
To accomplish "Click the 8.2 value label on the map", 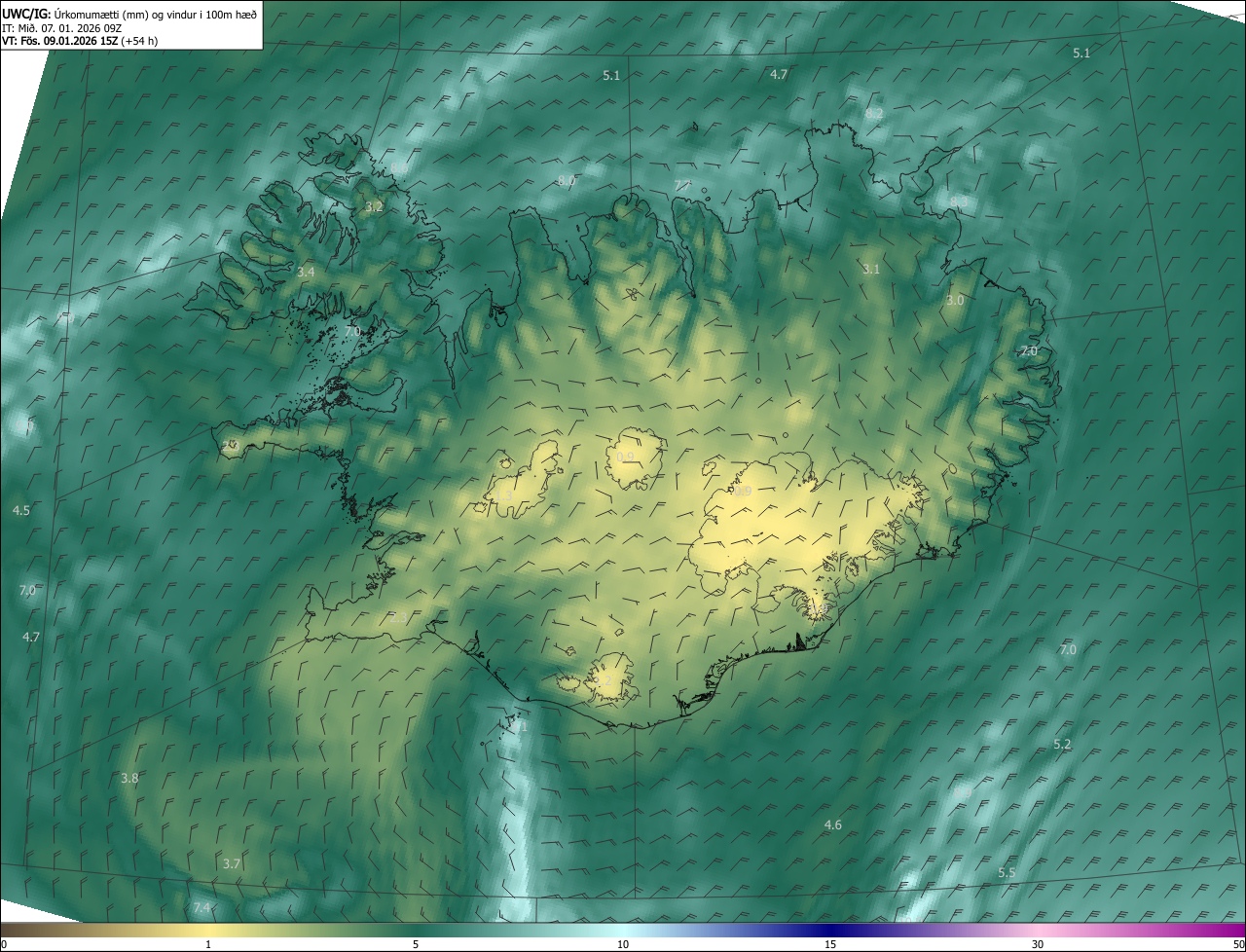I will 874,113.
